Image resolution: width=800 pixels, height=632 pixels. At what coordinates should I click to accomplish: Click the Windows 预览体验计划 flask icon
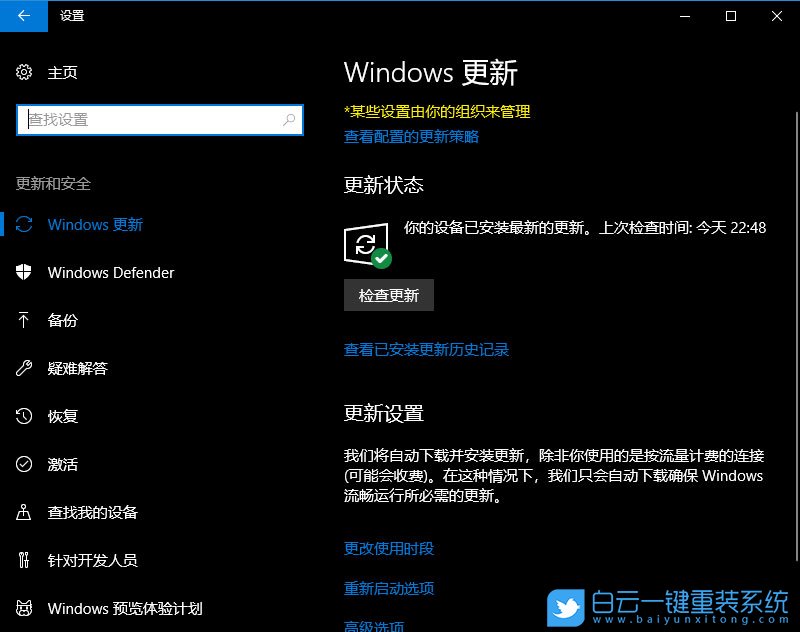coord(23,608)
